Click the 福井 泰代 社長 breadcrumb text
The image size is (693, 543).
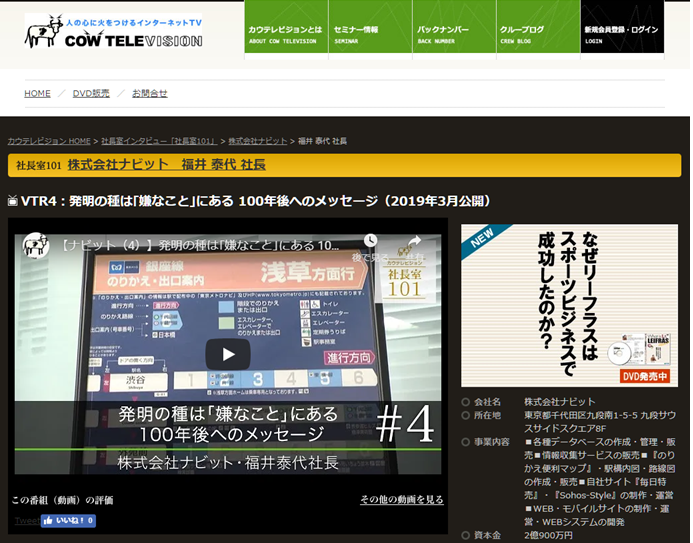[322, 141]
